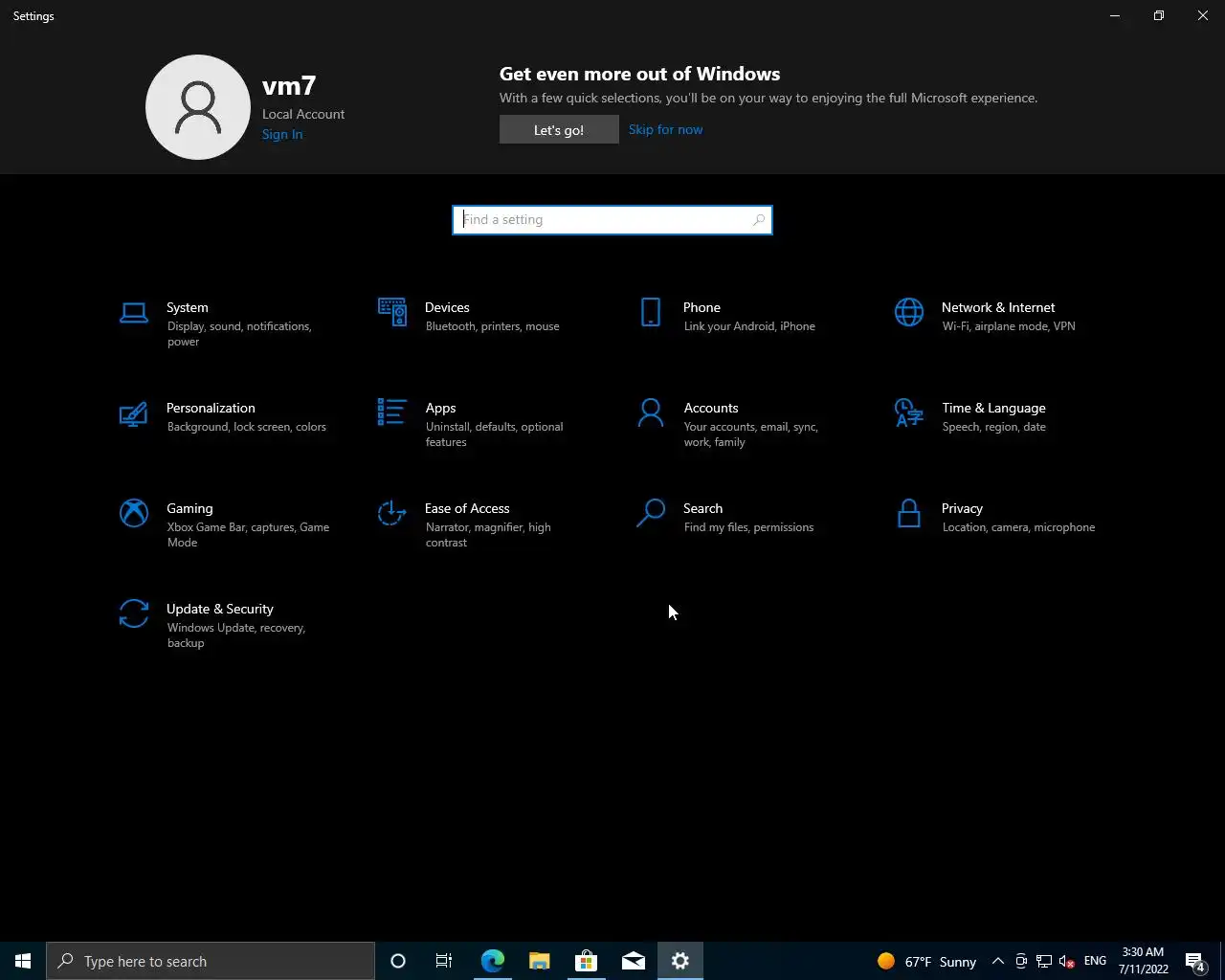Click the magnifier in Find a setting box
The height and width of the screenshot is (980, 1225).
[x=759, y=220]
